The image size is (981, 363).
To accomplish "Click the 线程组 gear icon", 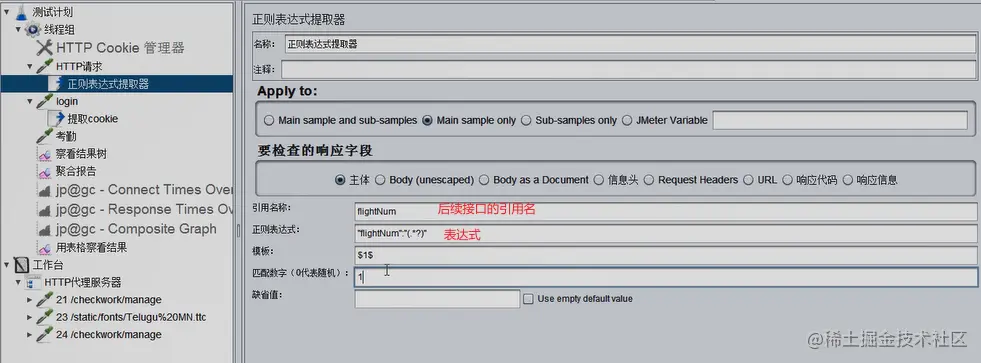I will (x=33, y=30).
